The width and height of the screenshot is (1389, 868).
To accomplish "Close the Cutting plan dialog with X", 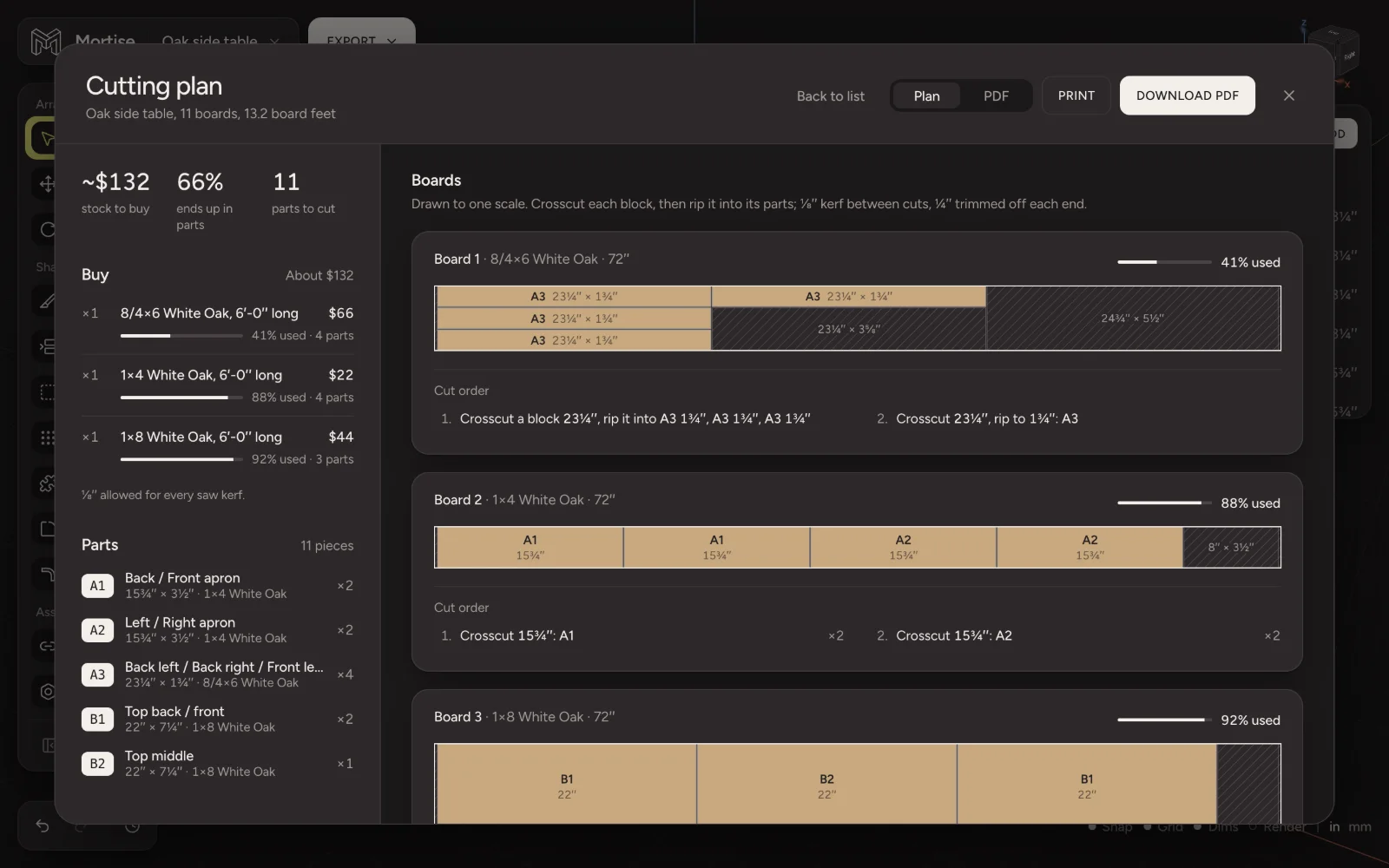I will coord(1288,95).
